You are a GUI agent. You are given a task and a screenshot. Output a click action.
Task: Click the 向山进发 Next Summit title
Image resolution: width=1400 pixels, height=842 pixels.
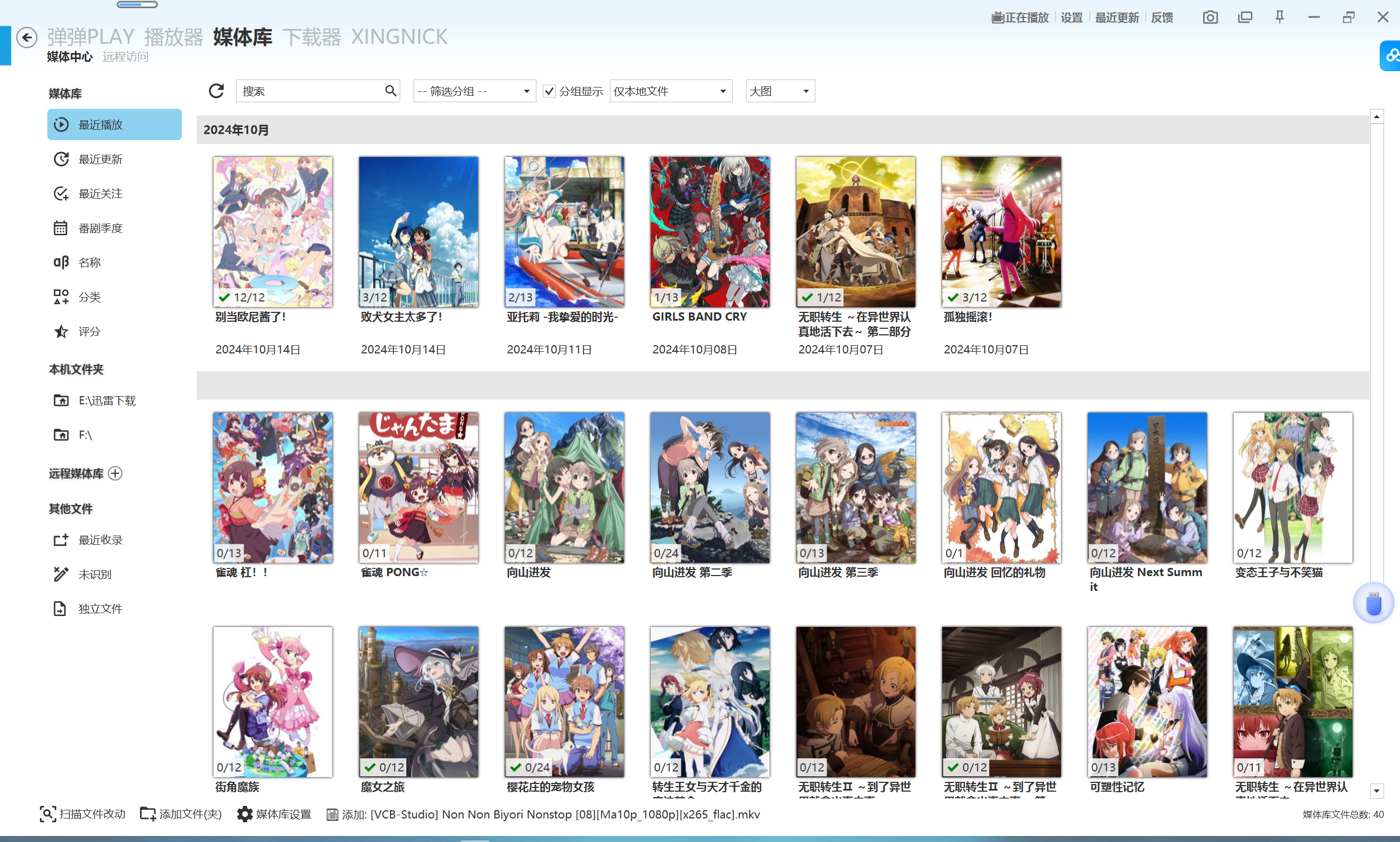(x=1145, y=579)
